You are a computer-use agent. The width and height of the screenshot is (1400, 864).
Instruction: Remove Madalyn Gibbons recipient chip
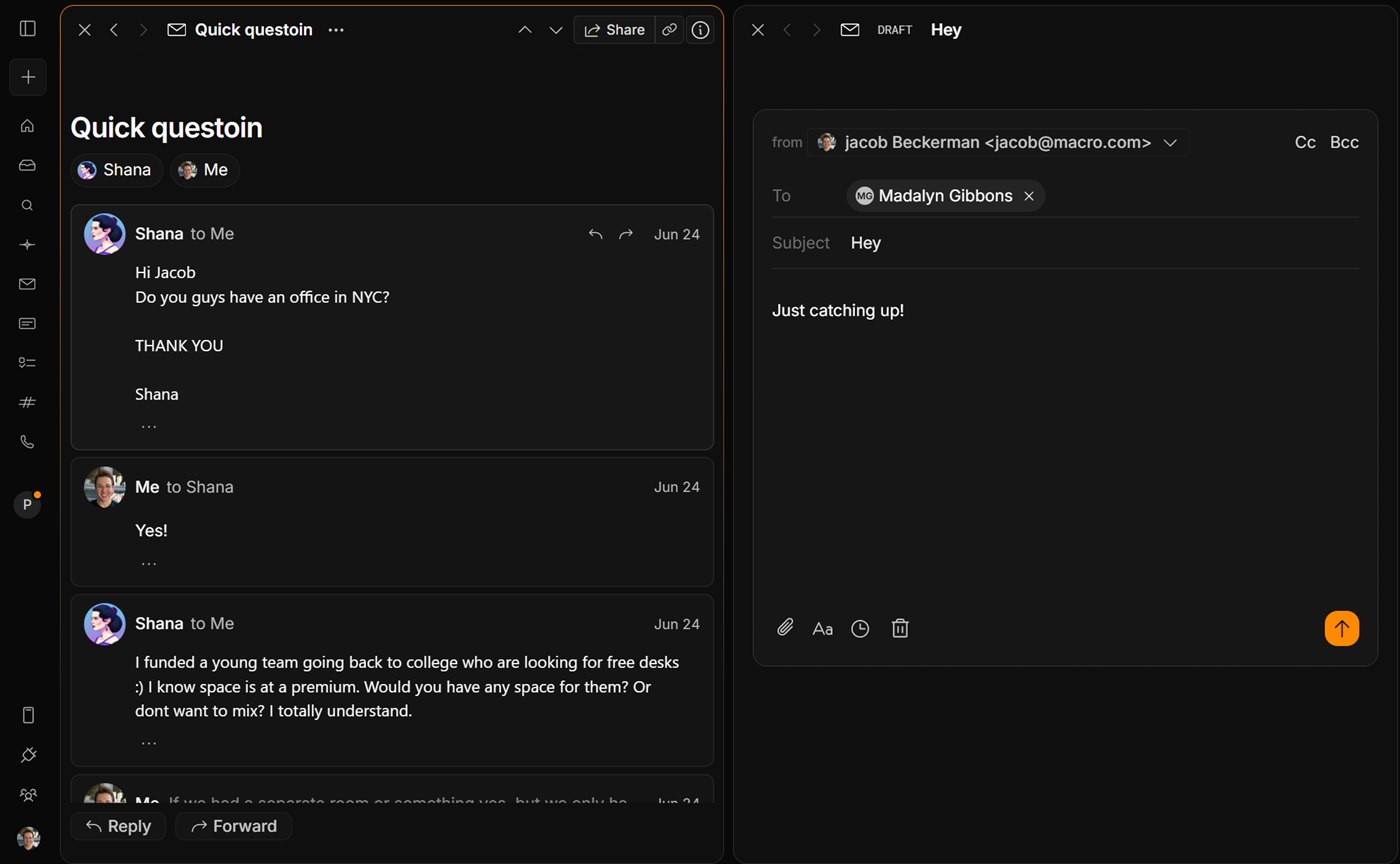click(1029, 196)
